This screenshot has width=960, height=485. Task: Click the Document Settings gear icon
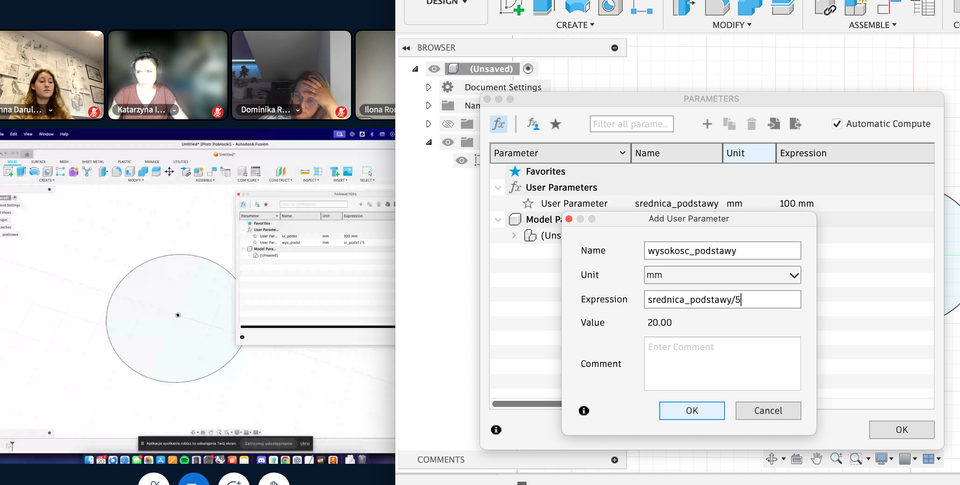point(447,87)
